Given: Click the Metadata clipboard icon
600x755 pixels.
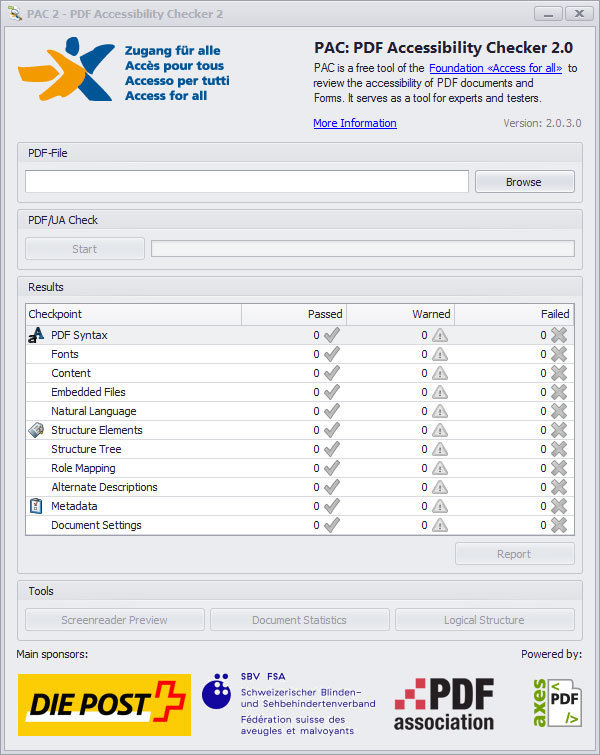Looking at the screenshot, I should pos(36,506).
